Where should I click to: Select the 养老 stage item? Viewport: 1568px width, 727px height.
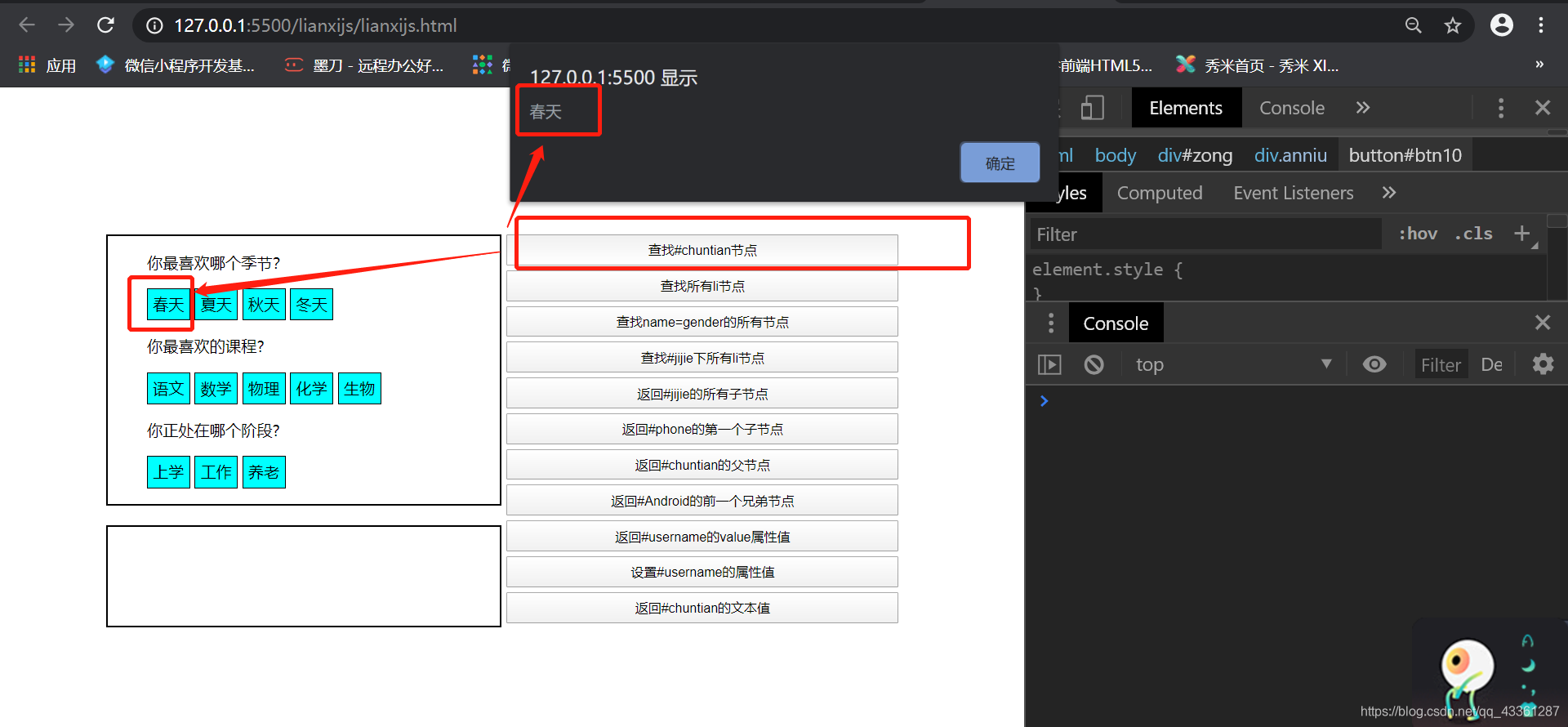tap(264, 472)
